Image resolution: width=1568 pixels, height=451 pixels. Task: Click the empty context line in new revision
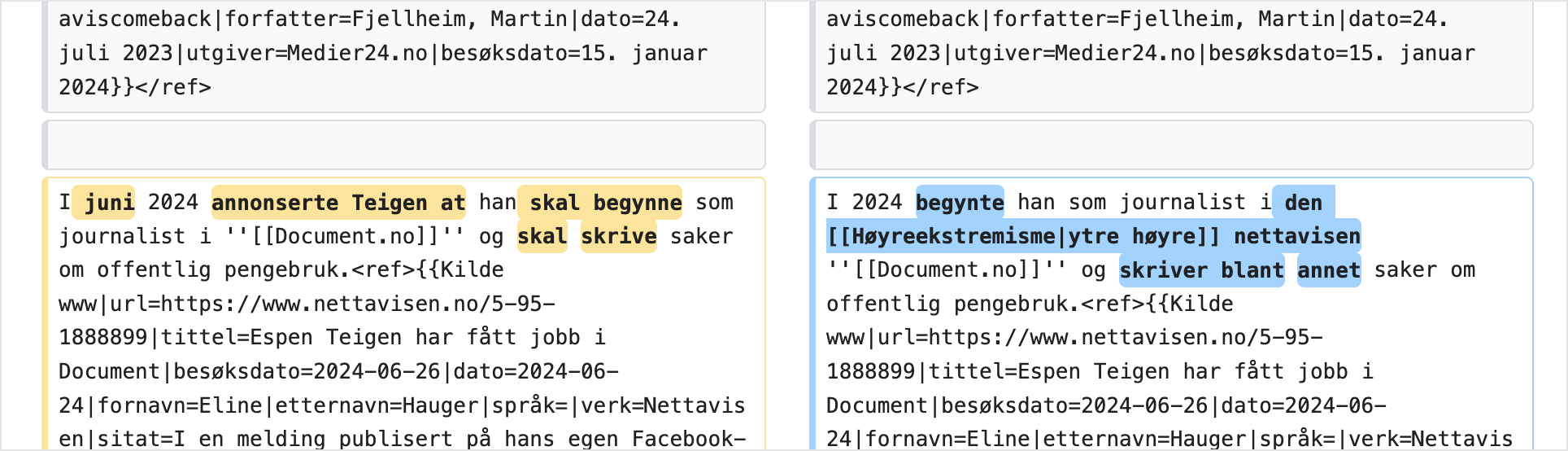(x=1172, y=146)
